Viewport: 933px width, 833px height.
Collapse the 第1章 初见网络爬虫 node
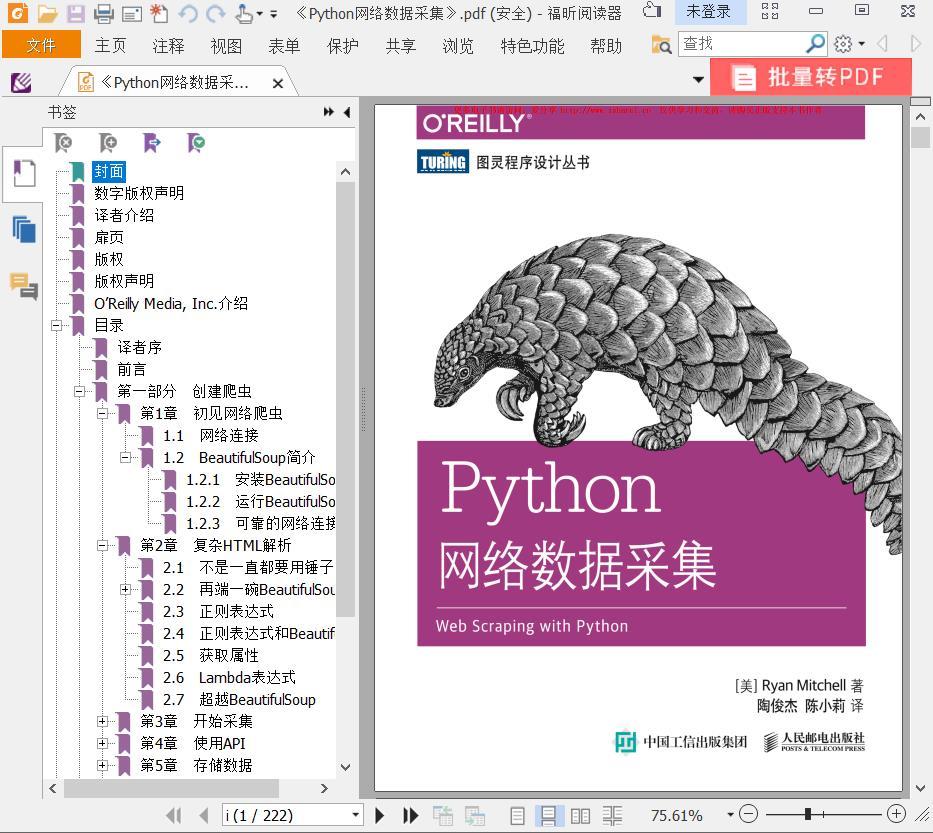point(102,414)
